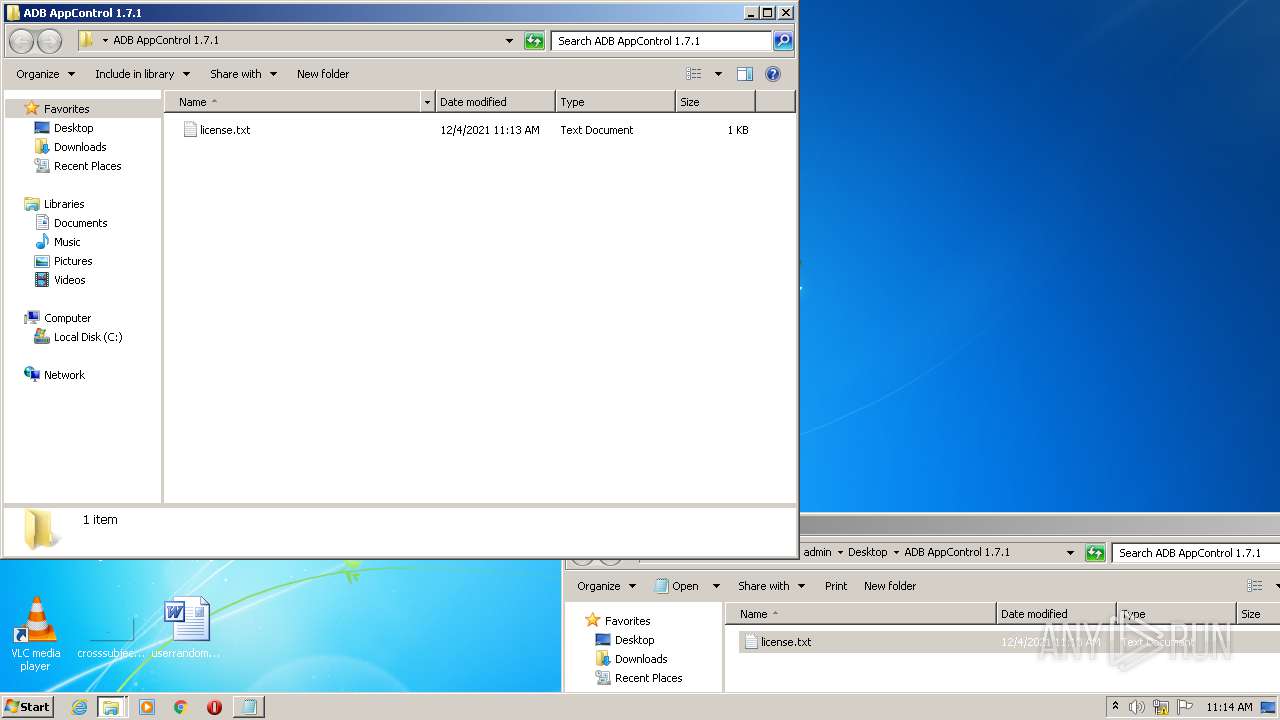Open the Pictures library
The image size is (1280, 720).
pos(73,261)
